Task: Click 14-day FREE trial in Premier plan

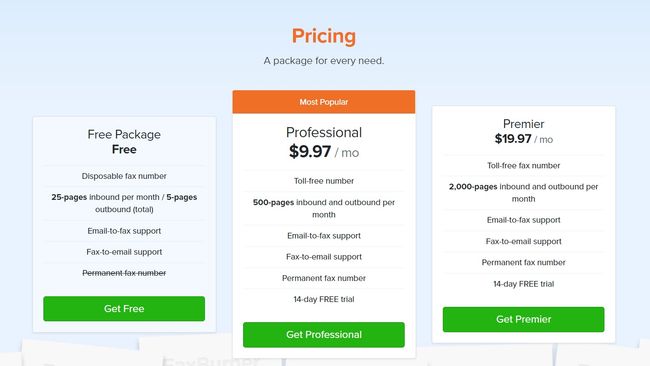Action: click(524, 284)
